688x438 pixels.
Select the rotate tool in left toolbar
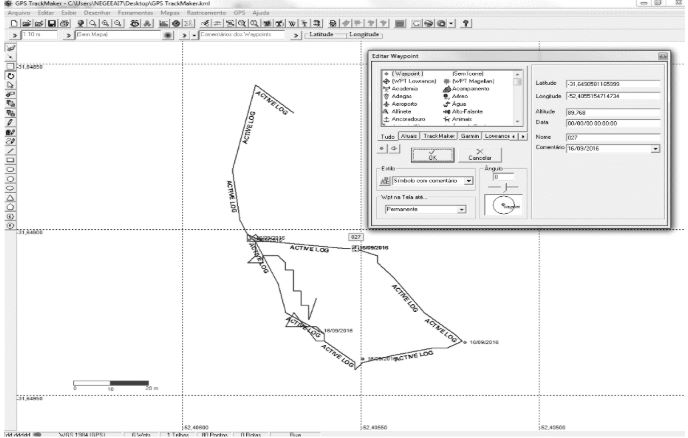point(9,76)
